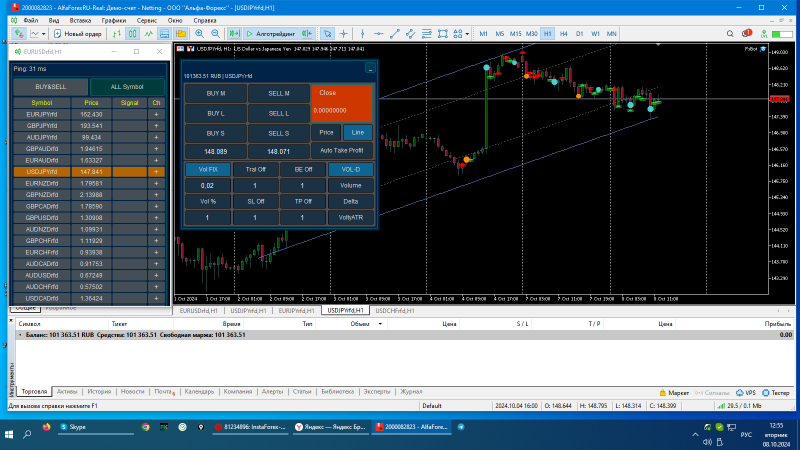
Task: Open the Файл menu
Action: click(31, 20)
